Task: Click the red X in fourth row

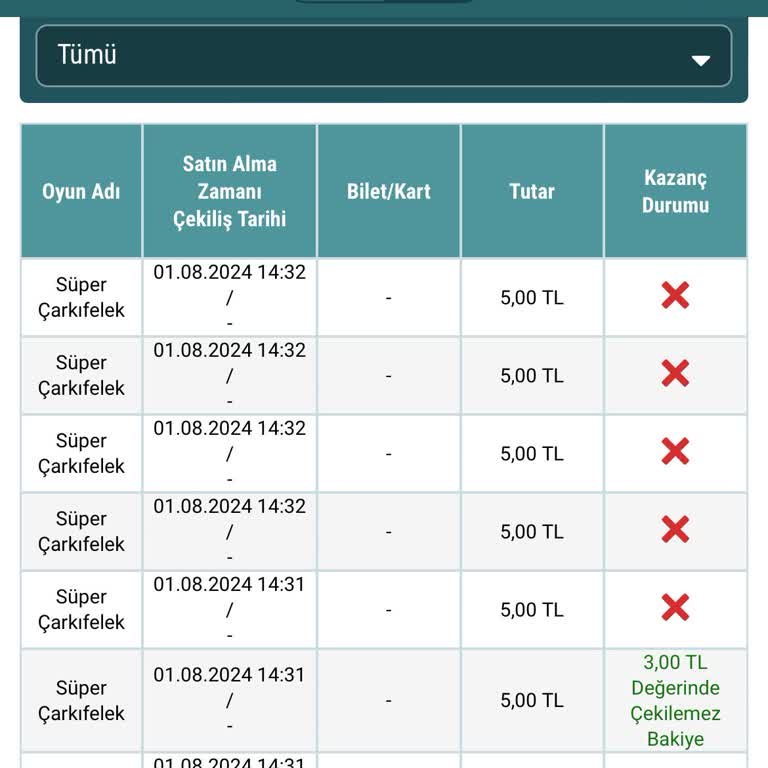Action: coord(675,530)
